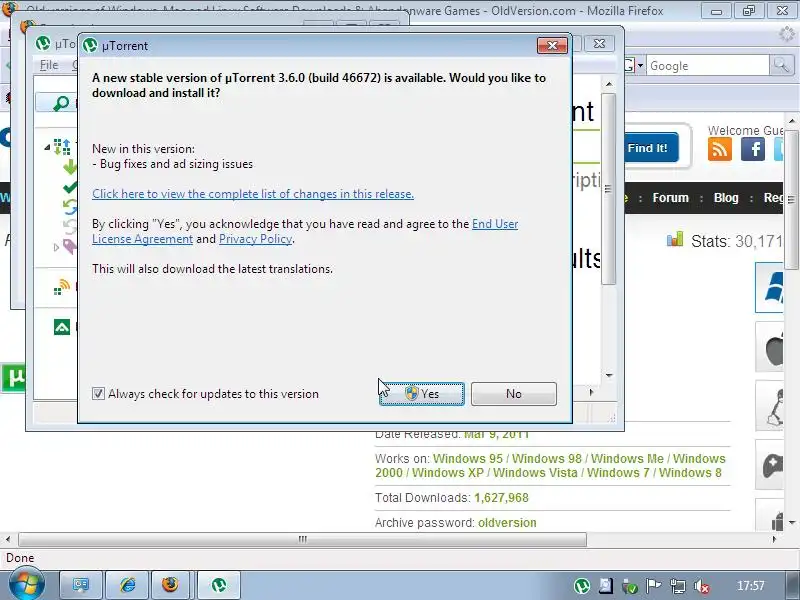The height and width of the screenshot is (600, 800).
Task: Switch to µTorrent in the taskbar
Action: tap(219, 585)
